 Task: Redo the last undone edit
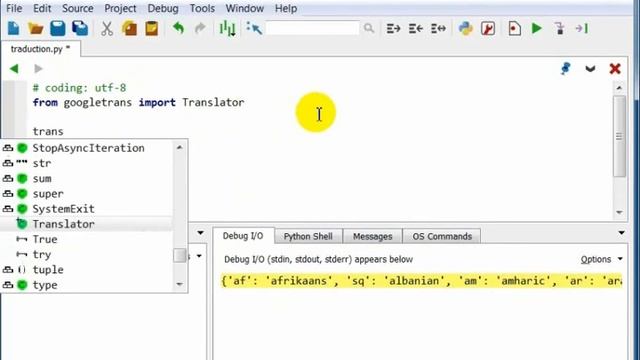(200, 29)
